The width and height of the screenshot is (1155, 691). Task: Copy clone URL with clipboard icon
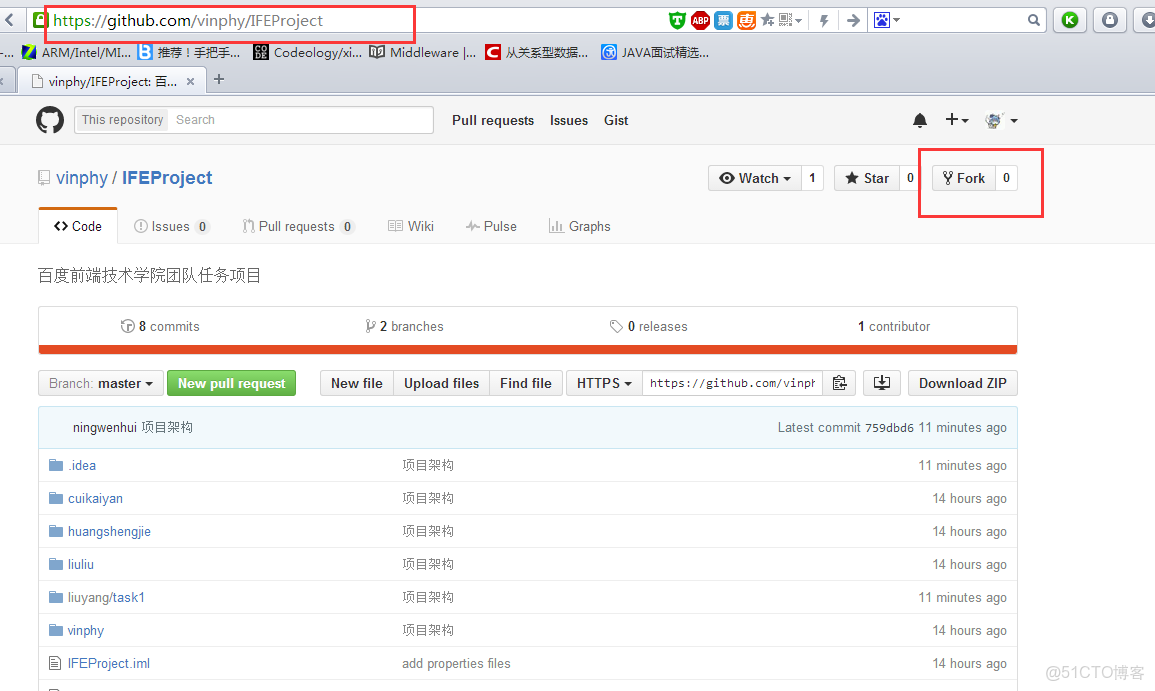tap(839, 383)
